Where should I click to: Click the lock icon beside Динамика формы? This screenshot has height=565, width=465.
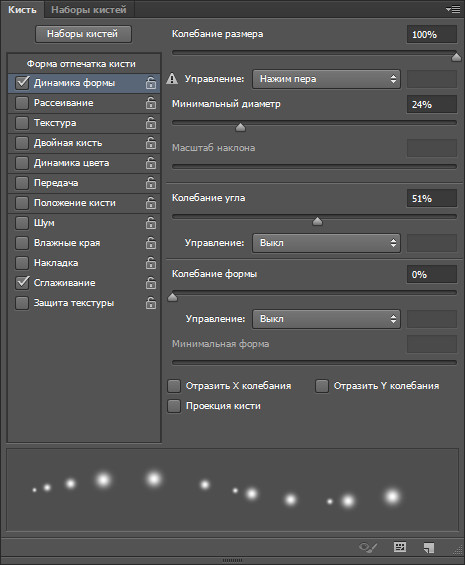click(x=151, y=83)
